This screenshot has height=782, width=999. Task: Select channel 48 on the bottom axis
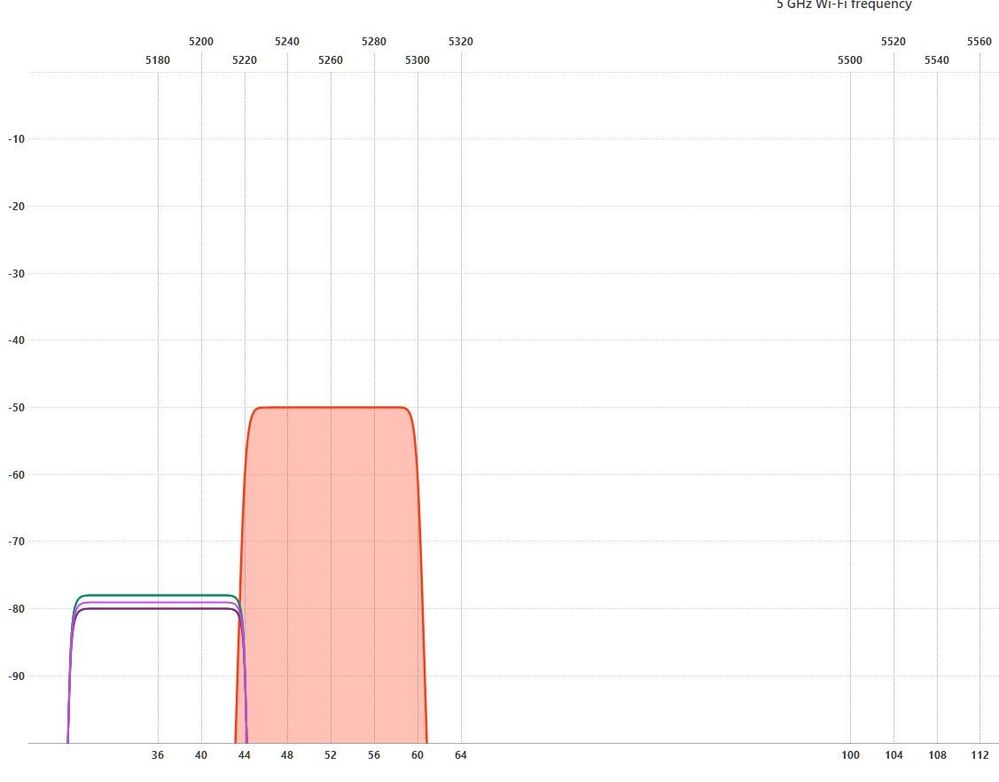(x=288, y=755)
